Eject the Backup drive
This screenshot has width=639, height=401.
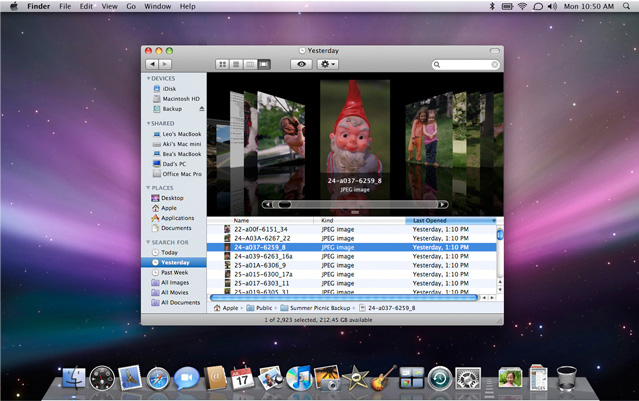click(x=201, y=109)
